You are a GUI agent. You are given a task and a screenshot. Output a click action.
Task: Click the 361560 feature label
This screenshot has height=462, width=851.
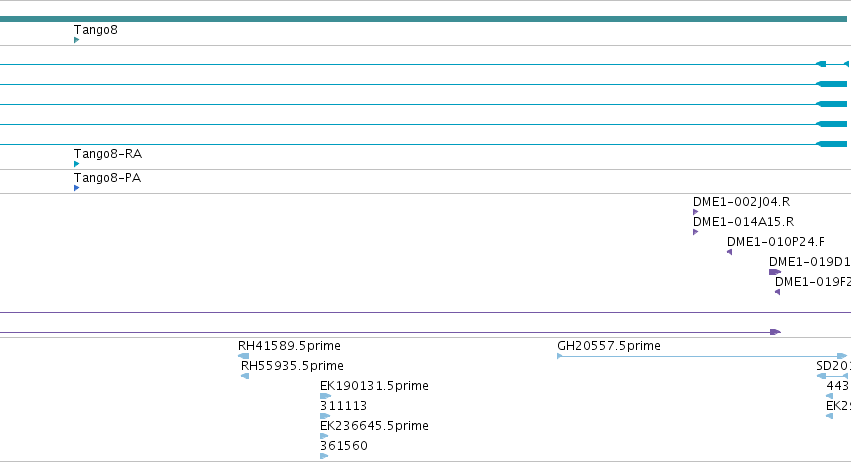click(x=344, y=446)
